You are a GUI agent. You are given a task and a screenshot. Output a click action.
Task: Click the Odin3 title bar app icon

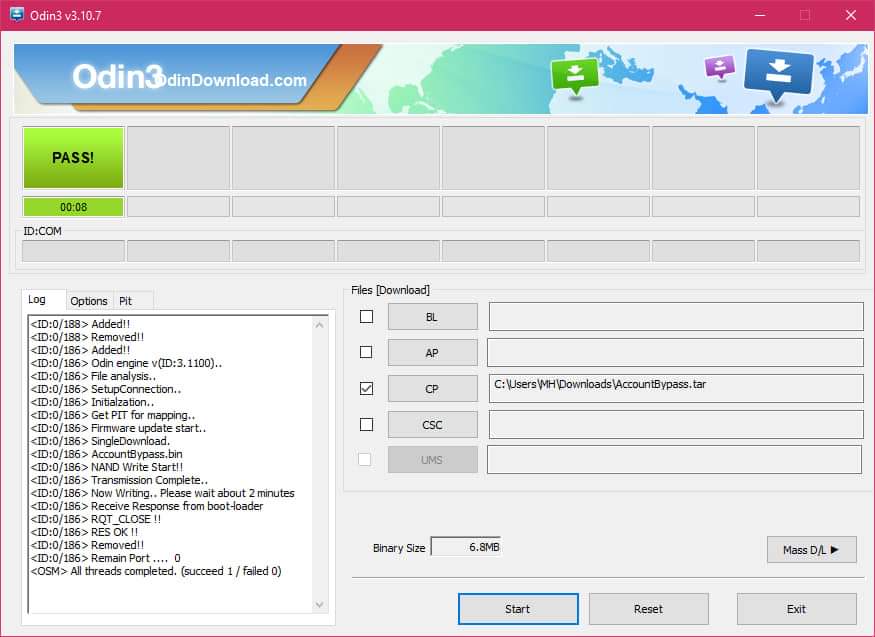17,15
